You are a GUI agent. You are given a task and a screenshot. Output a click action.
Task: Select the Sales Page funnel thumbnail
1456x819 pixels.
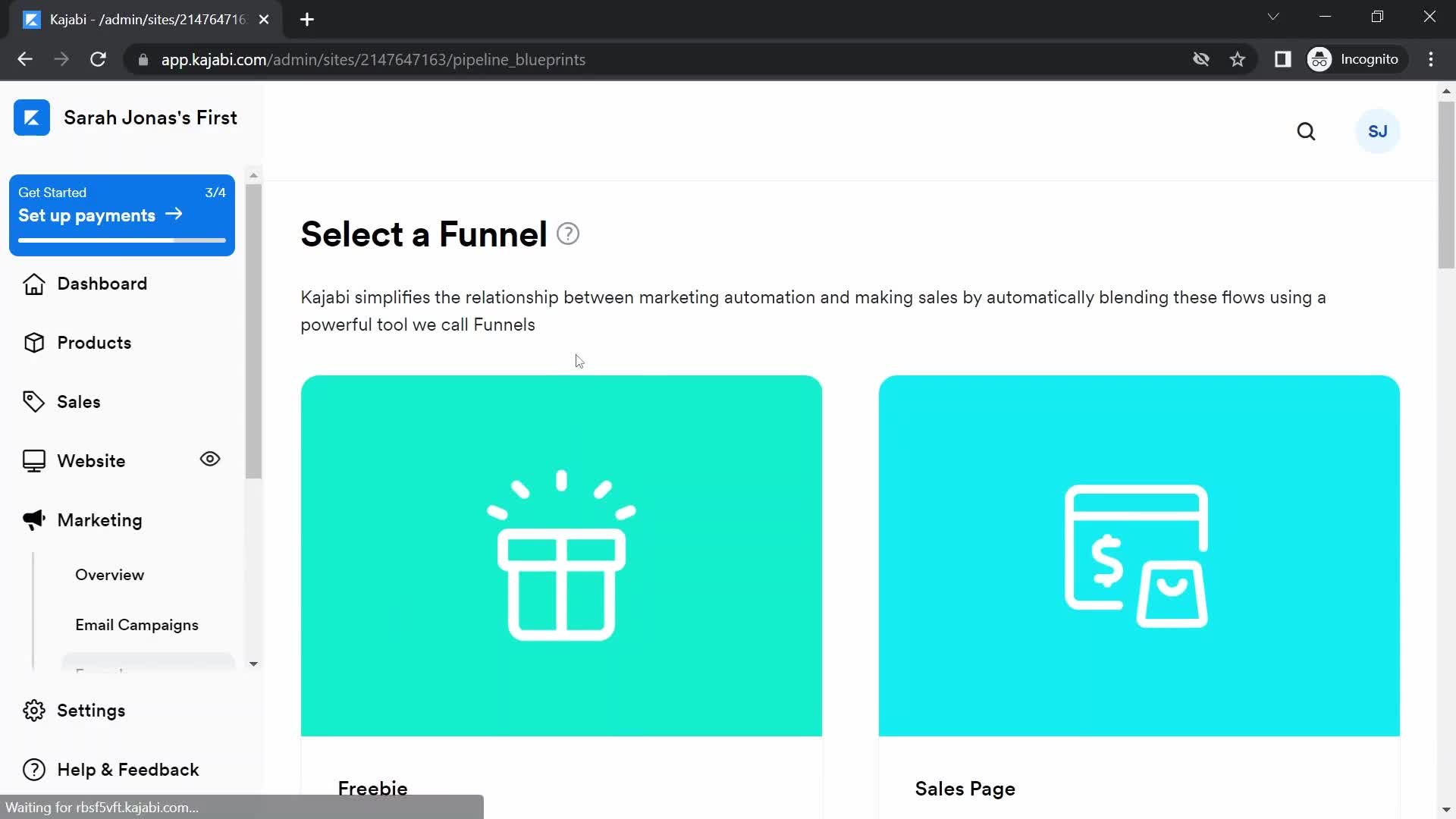click(x=1139, y=555)
